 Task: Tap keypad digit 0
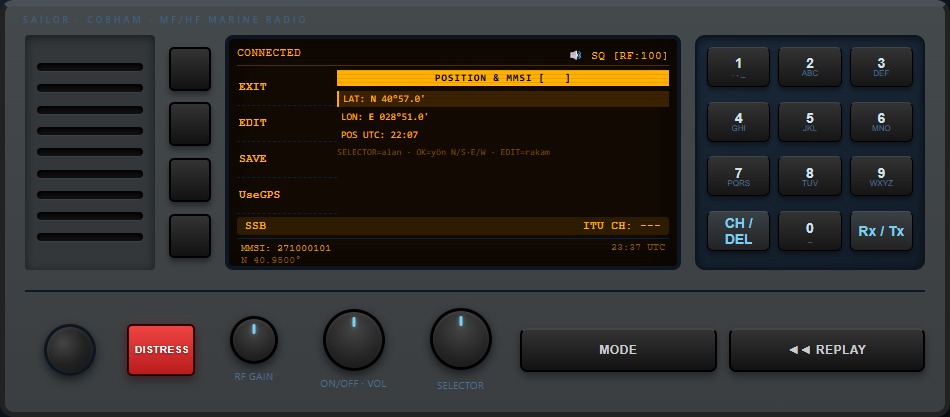coord(810,231)
